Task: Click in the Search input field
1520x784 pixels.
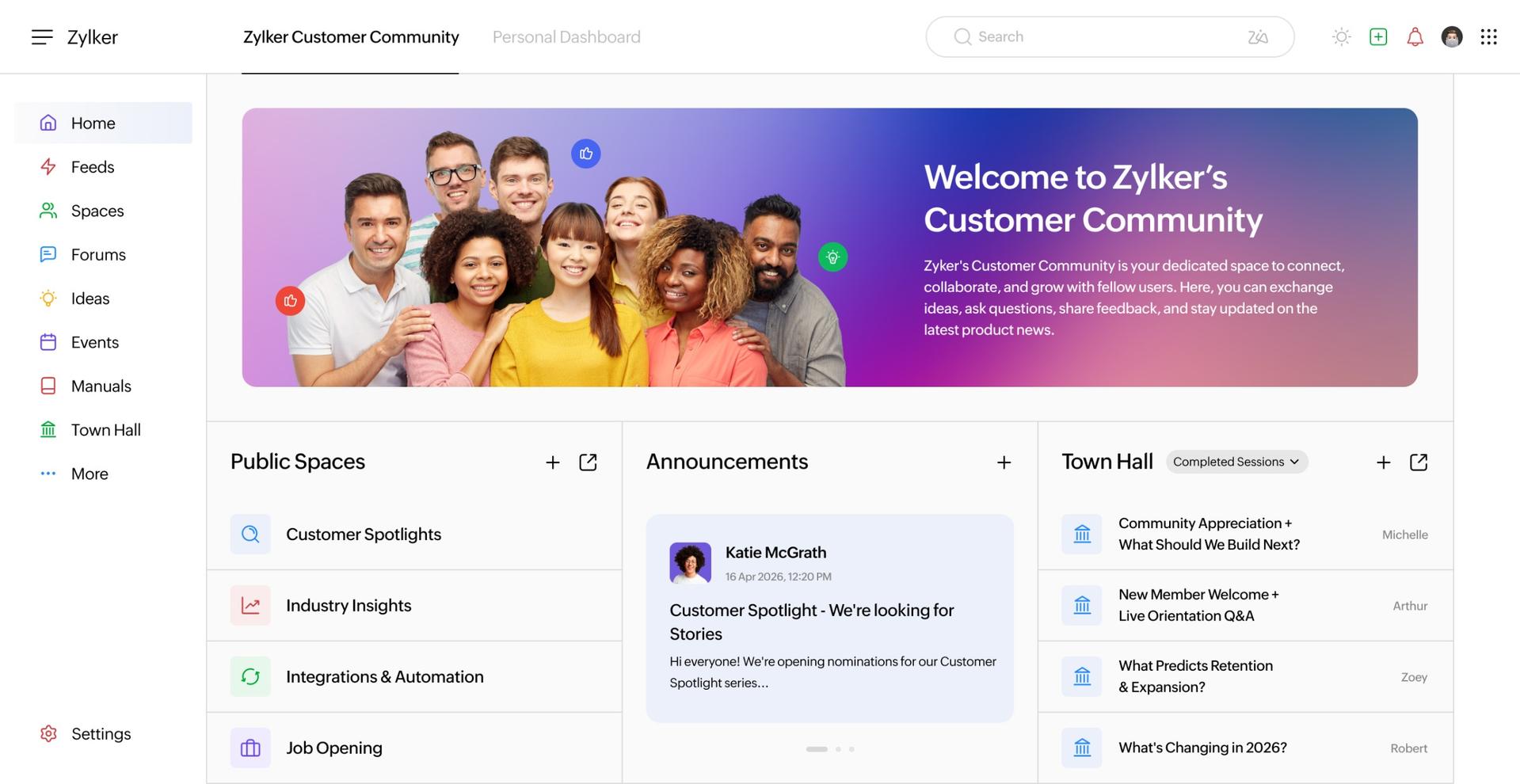Action: click(x=1110, y=37)
